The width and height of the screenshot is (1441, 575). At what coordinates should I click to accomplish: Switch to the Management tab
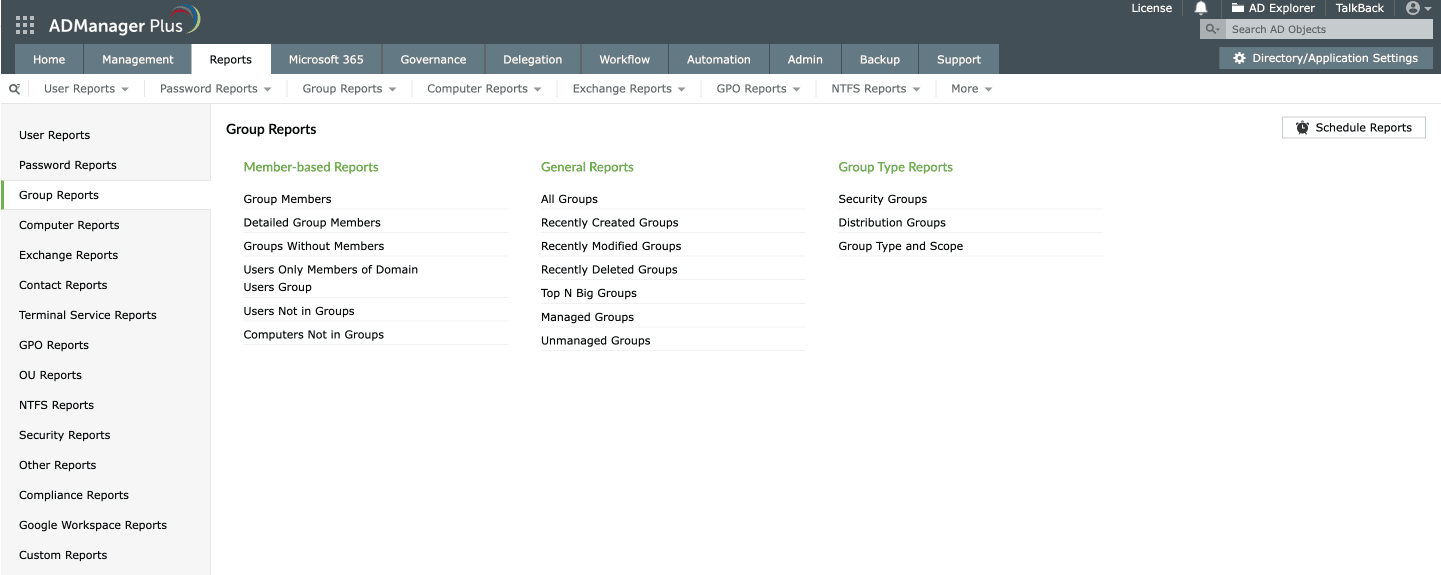click(x=138, y=59)
